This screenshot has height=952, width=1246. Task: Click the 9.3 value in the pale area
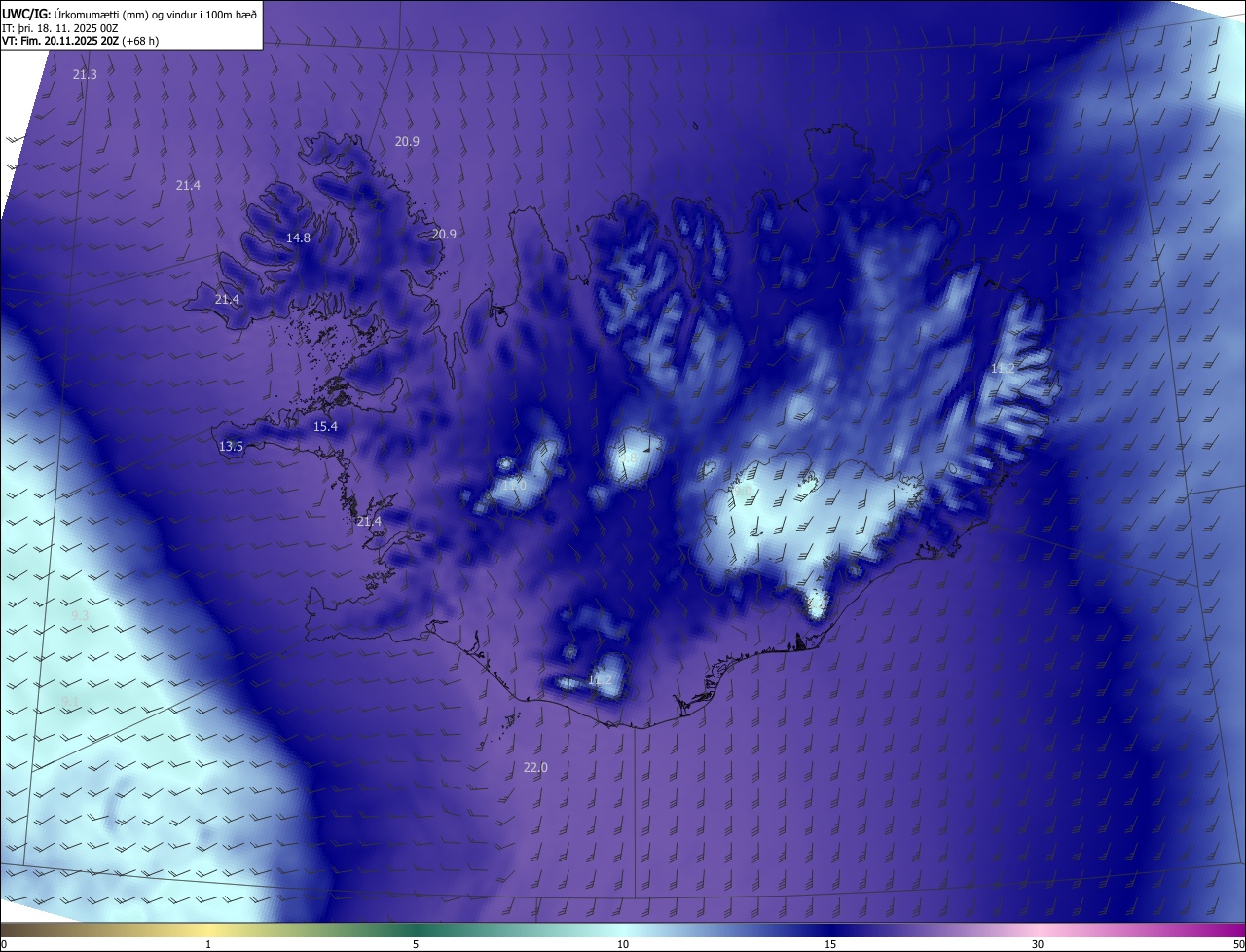[x=80, y=616]
